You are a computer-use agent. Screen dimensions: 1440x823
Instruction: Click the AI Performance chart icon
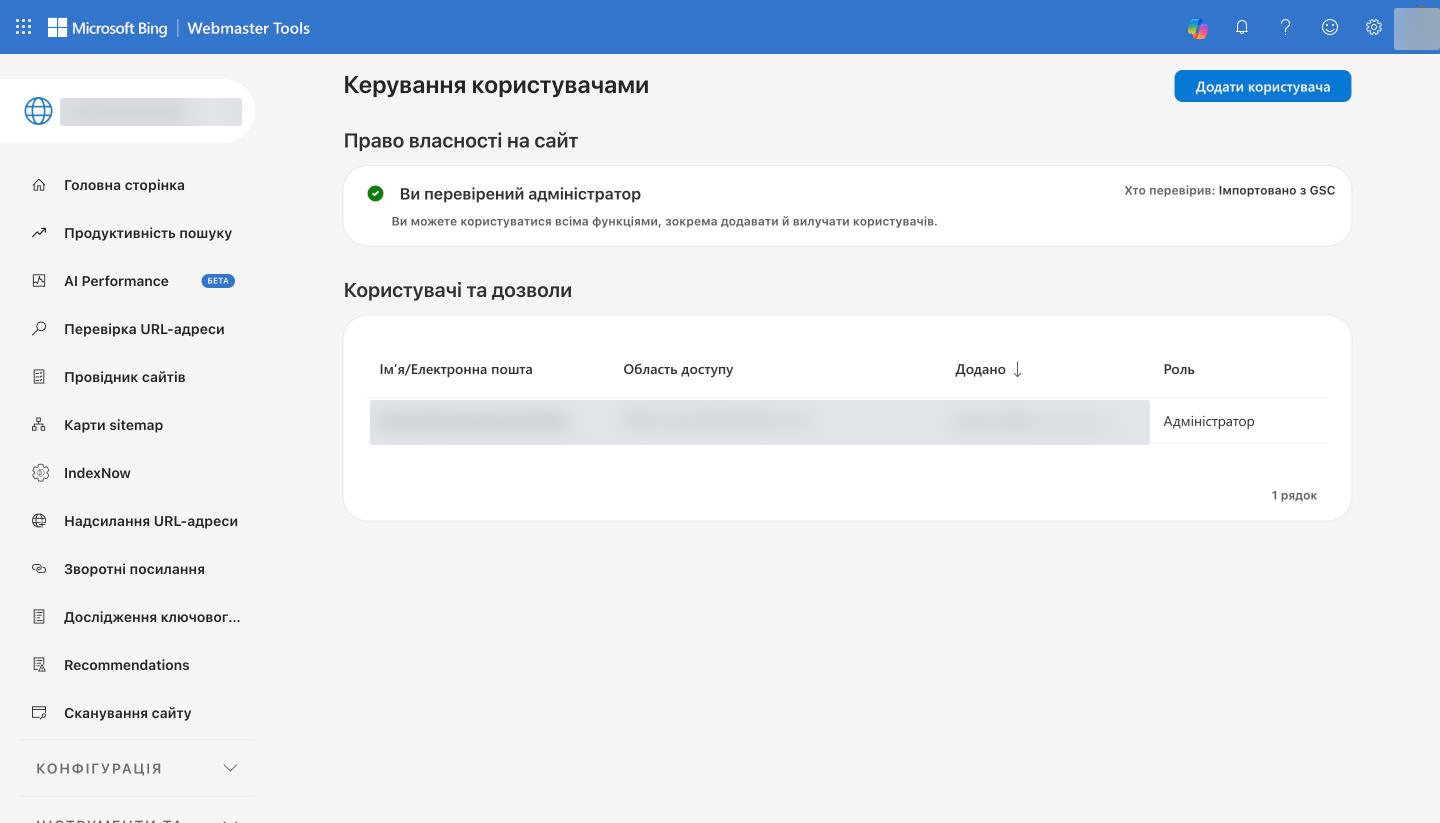[39, 281]
